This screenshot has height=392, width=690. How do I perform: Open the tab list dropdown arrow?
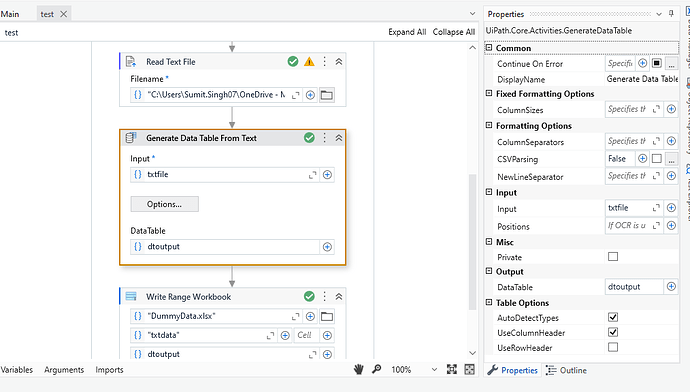[x=472, y=14]
